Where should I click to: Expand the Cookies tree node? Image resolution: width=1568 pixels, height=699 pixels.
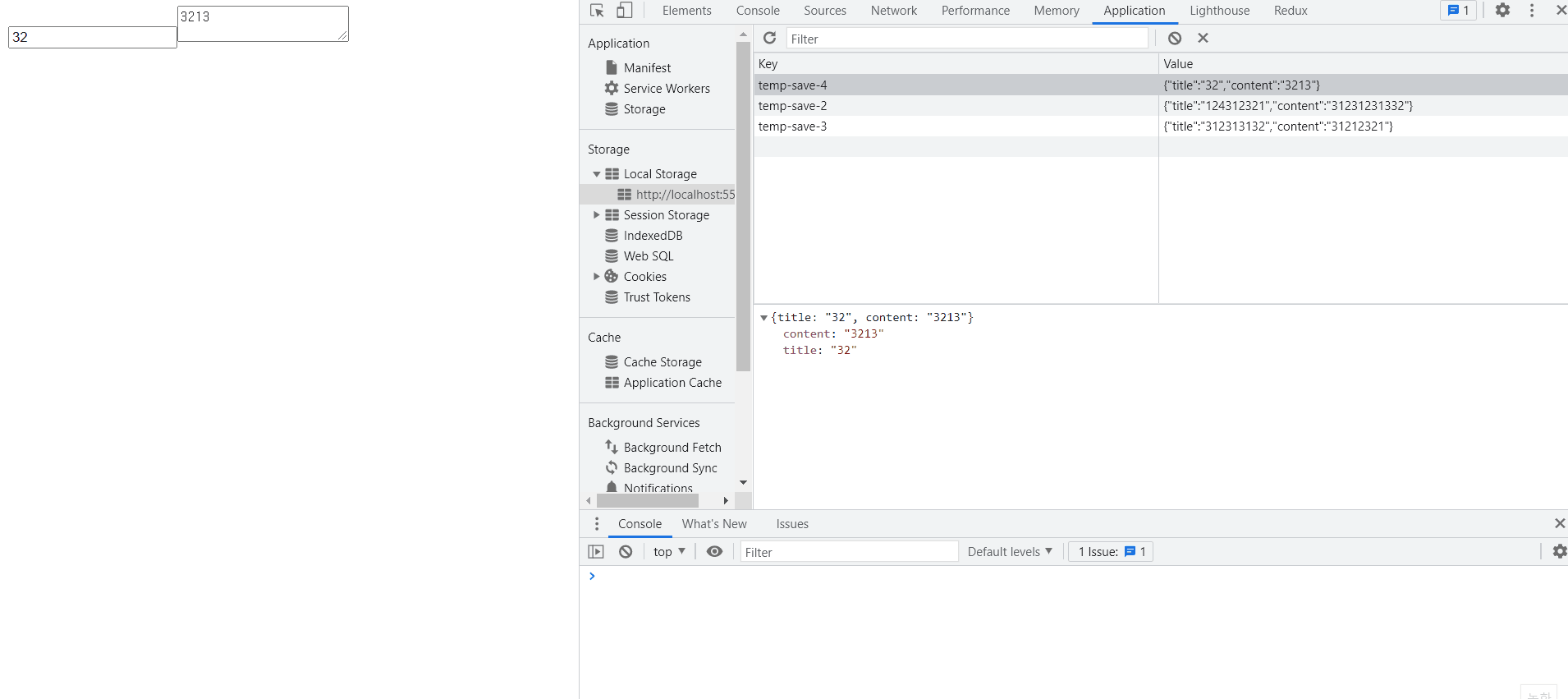coord(597,277)
